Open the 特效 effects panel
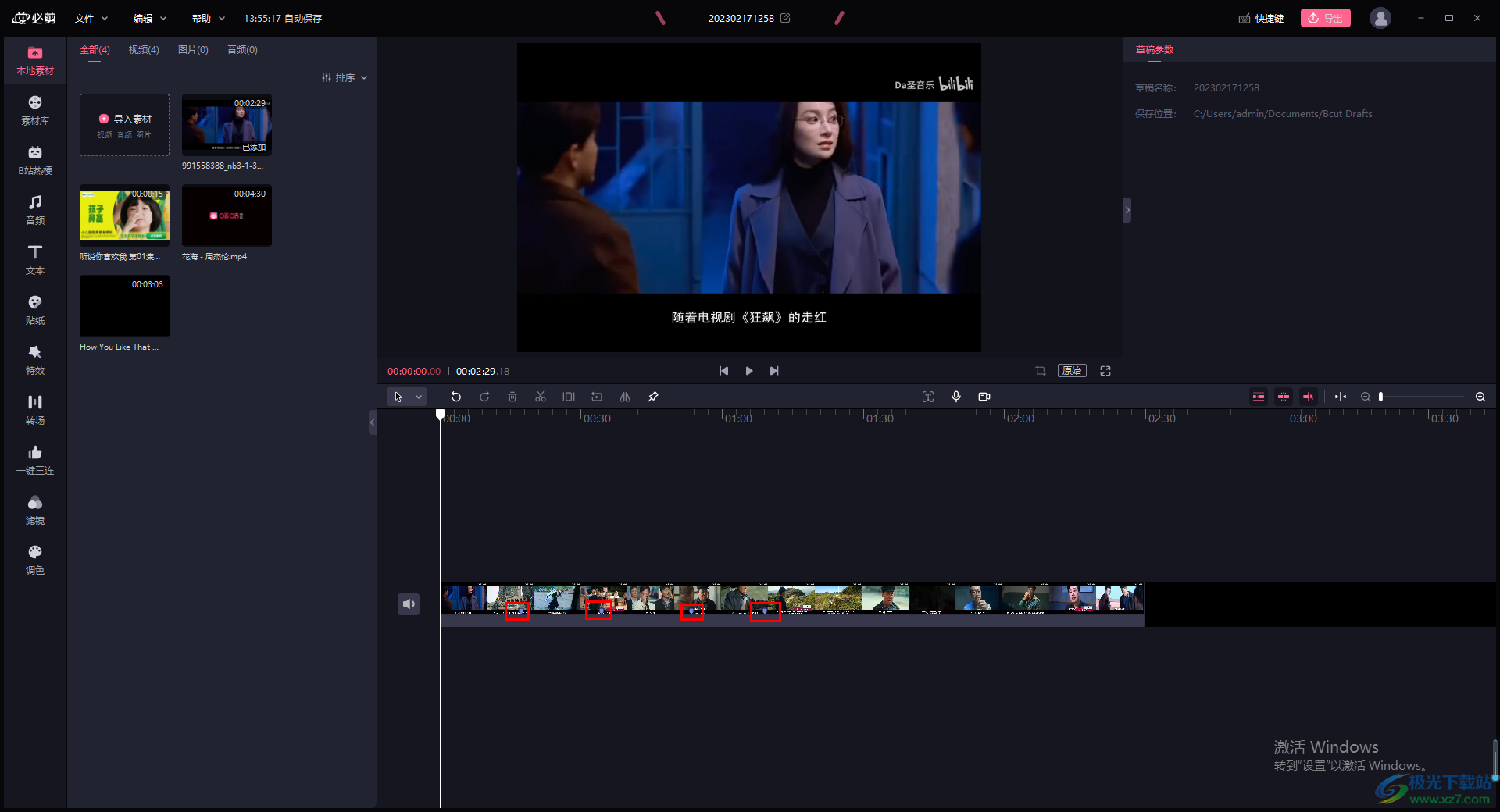1500x812 pixels. [x=35, y=361]
